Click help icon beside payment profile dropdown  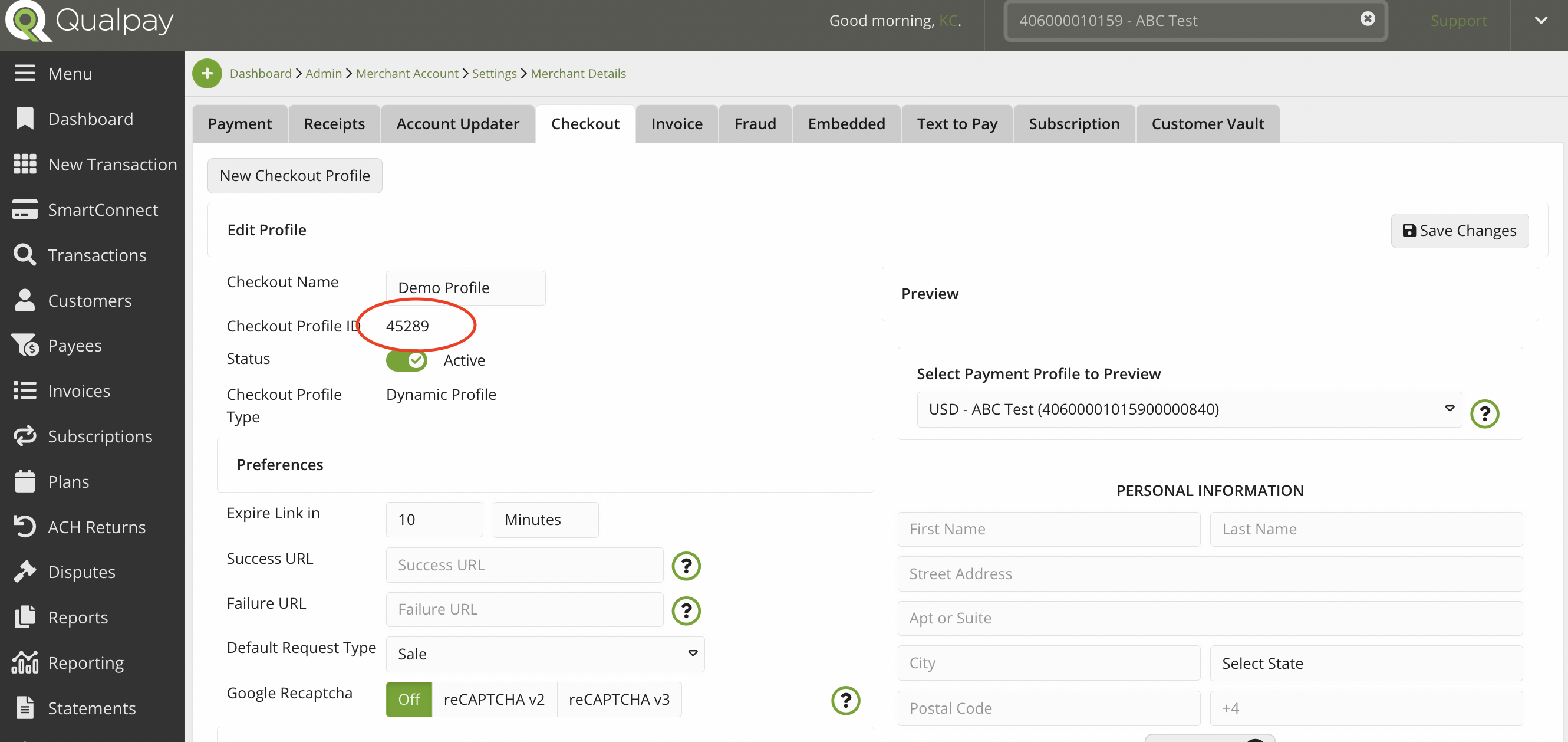coord(1485,413)
